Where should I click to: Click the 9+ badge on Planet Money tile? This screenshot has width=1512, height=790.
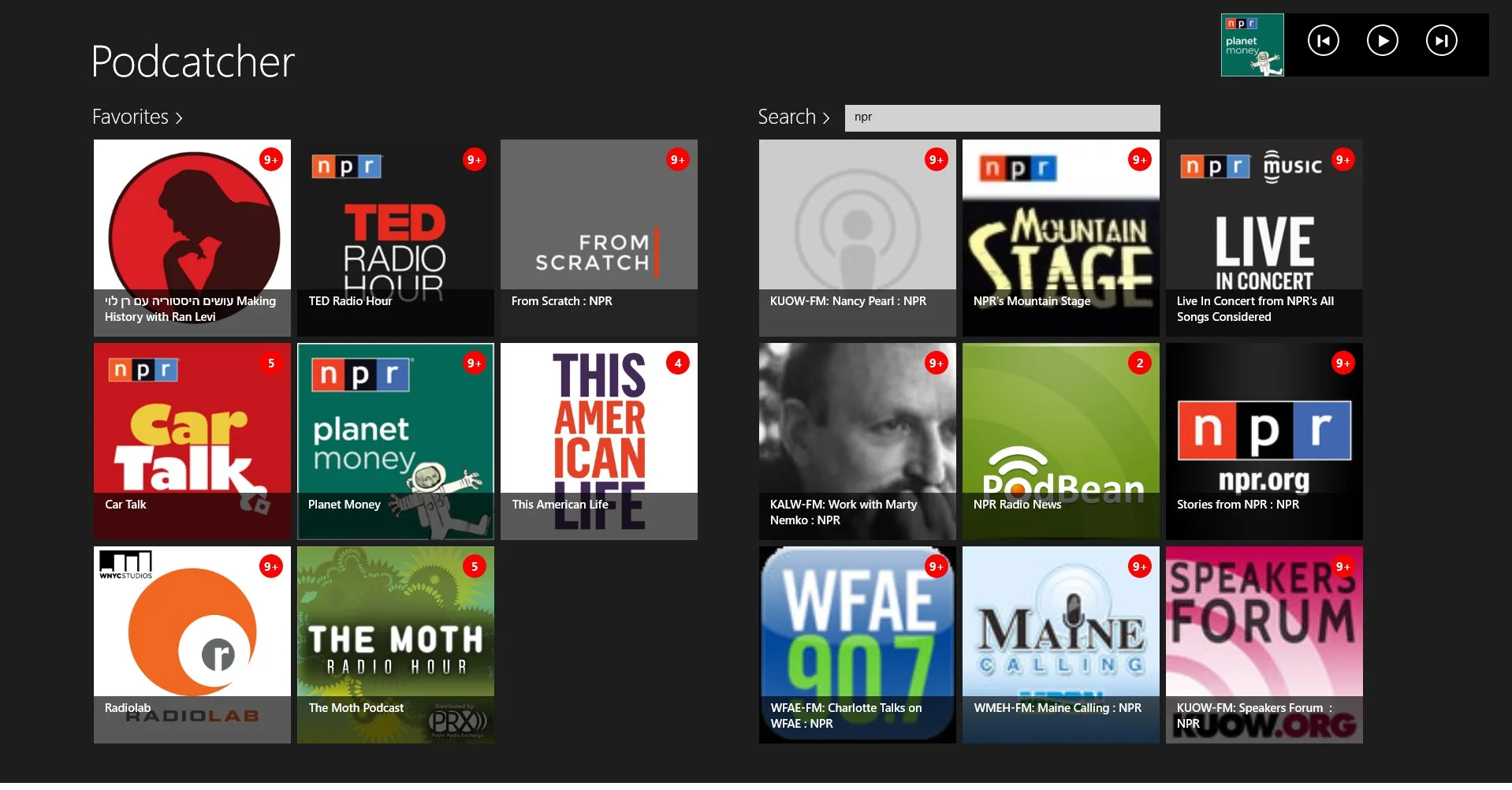475,363
